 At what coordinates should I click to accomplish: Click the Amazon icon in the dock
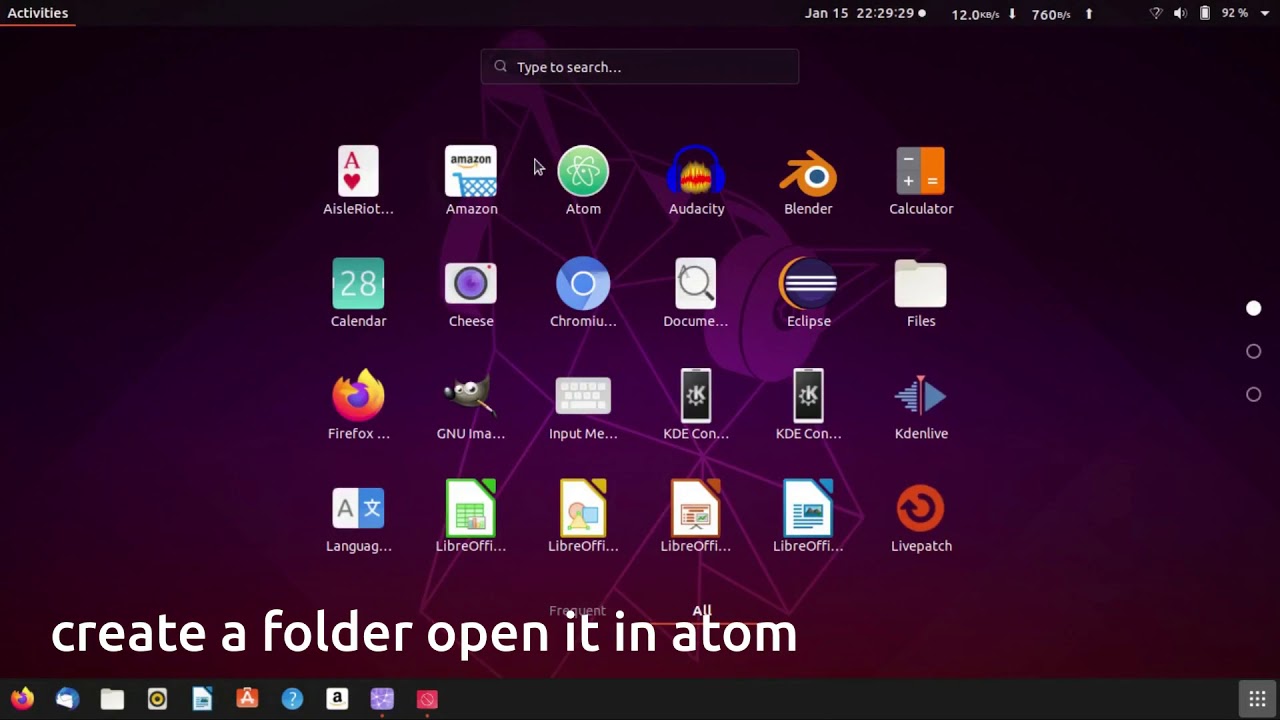(337, 699)
